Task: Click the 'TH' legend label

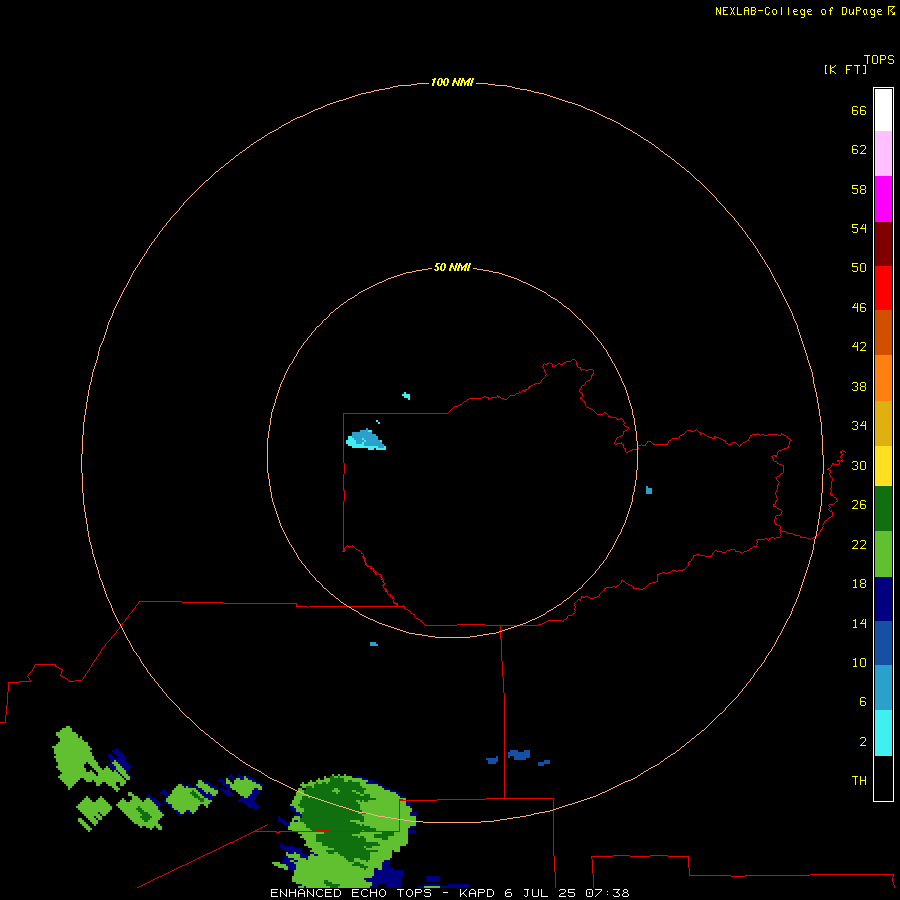Action: [859, 780]
